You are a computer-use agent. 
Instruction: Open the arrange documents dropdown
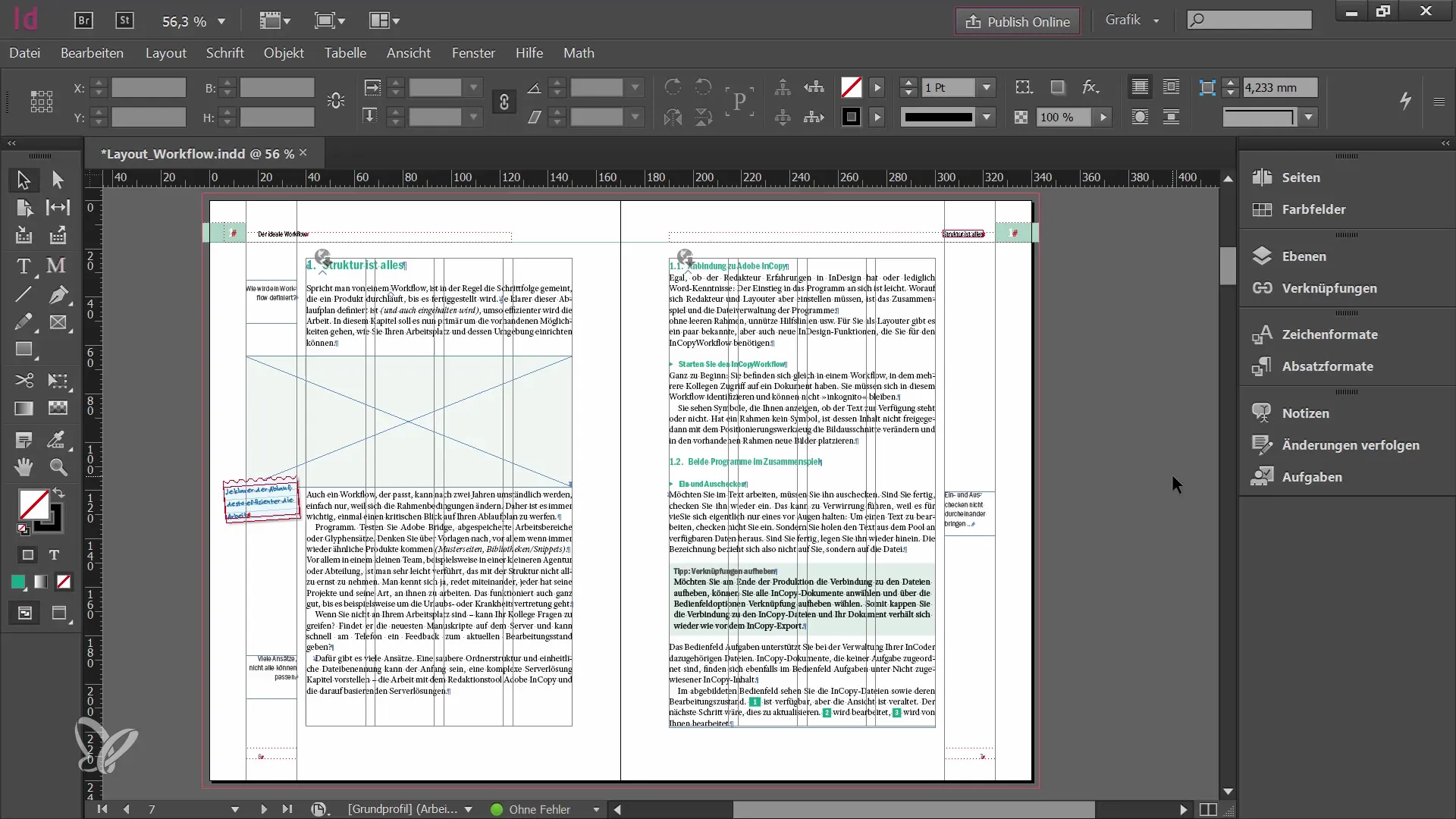pyautogui.click(x=384, y=20)
